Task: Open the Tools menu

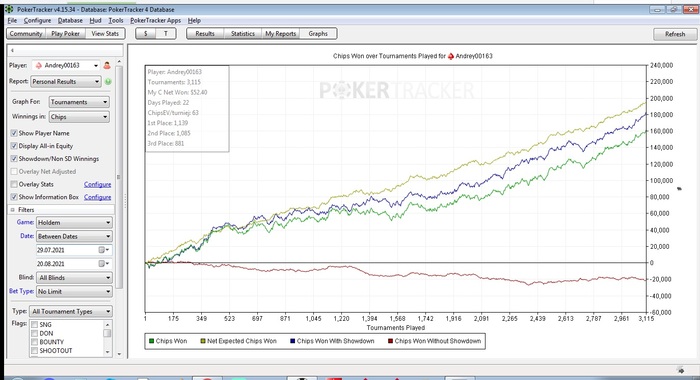Action: click(x=116, y=21)
